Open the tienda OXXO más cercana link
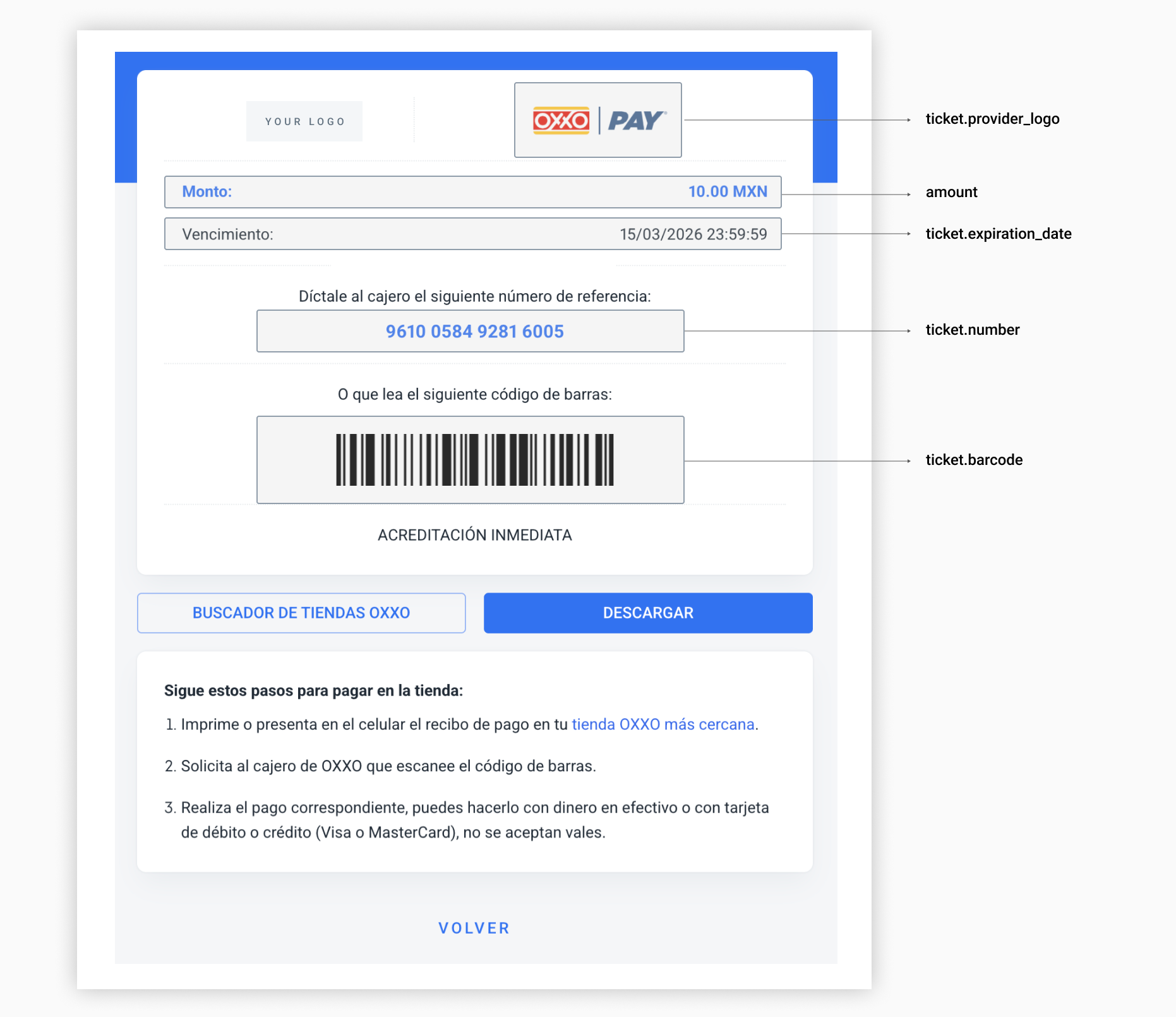The width and height of the screenshot is (1176, 1017). pos(663,724)
